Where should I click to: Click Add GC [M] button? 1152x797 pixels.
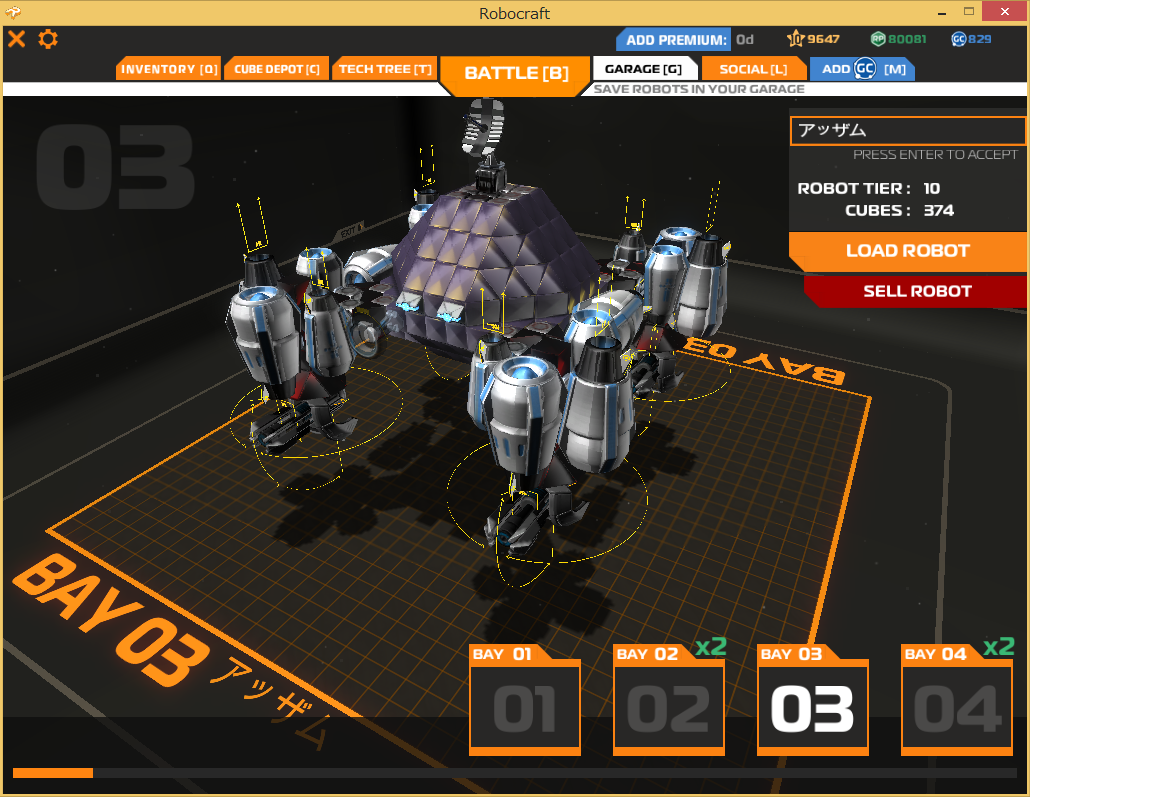click(x=862, y=69)
